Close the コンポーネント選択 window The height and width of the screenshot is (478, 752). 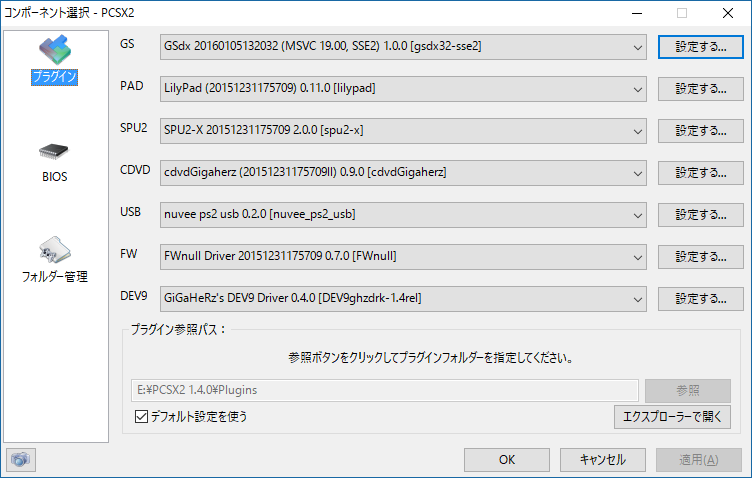[728, 13]
